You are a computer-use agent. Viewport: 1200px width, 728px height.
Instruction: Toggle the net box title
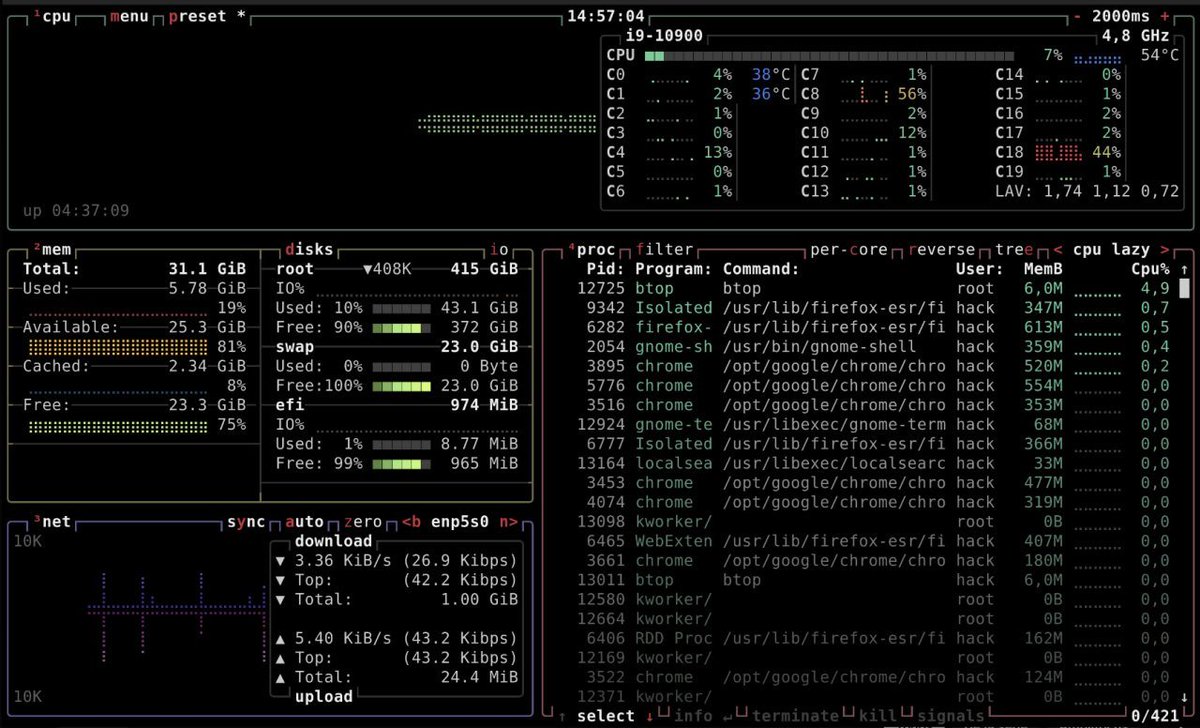[x=53, y=522]
